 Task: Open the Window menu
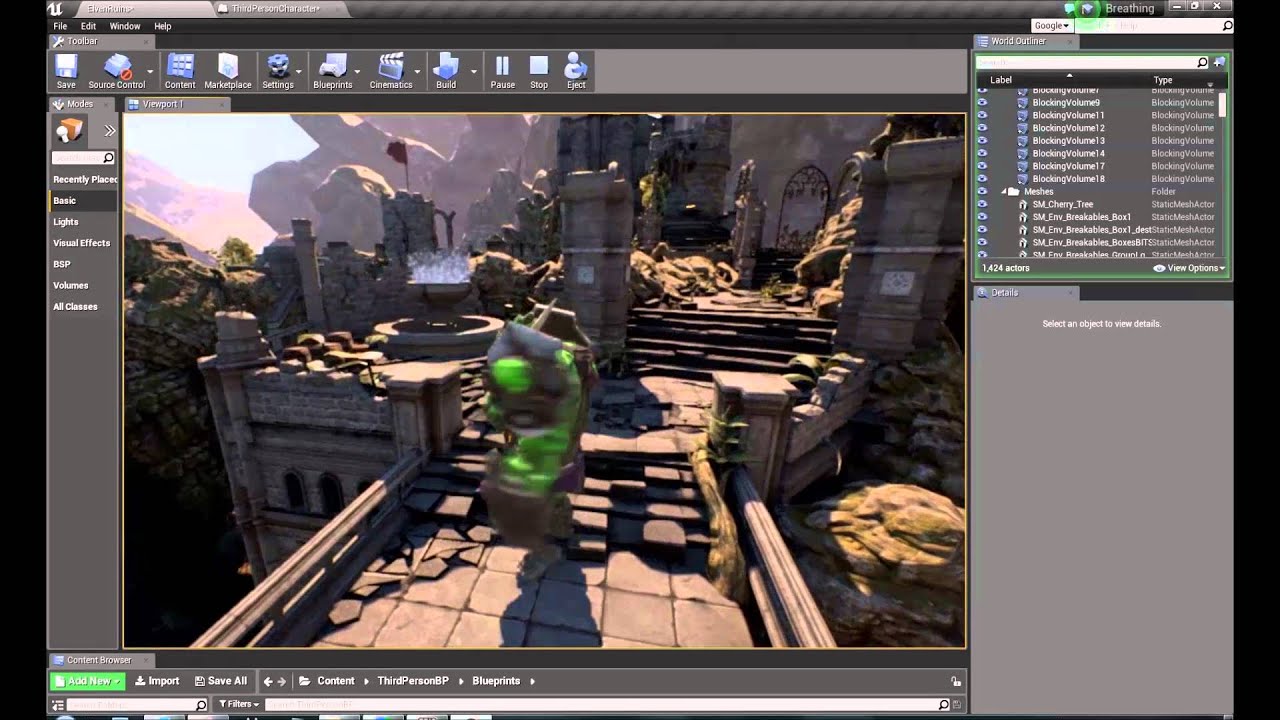point(125,26)
